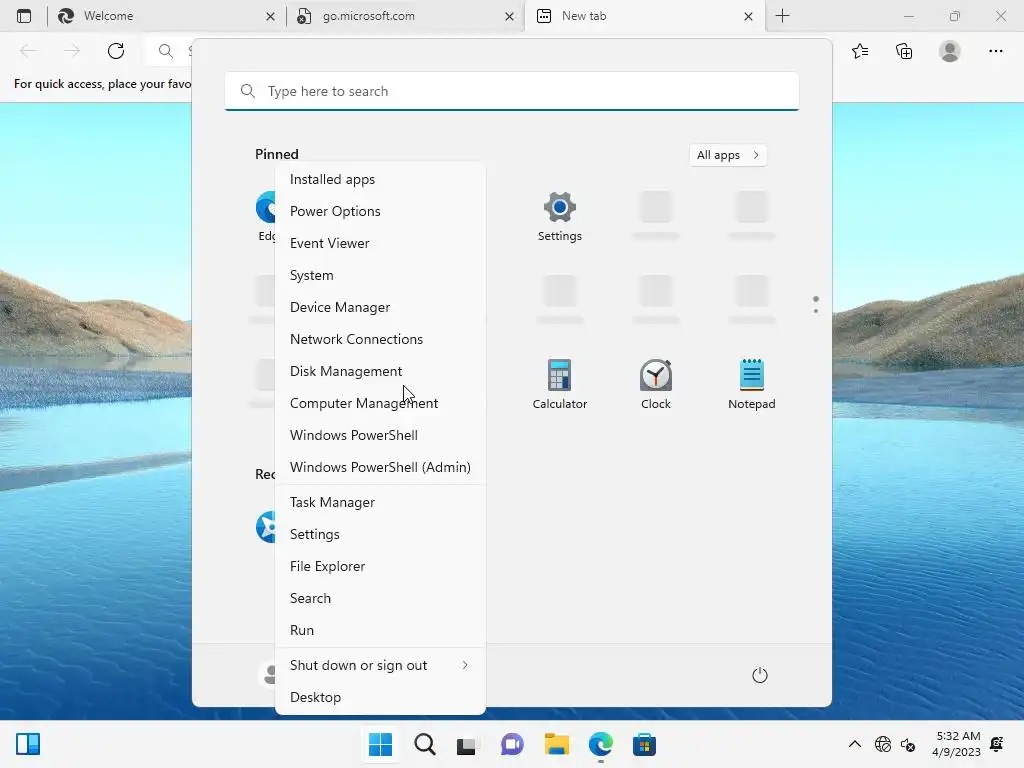Open Microsoft Store from the taskbar
This screenshot has width=1024, height=768.
(x=644, y=744)
